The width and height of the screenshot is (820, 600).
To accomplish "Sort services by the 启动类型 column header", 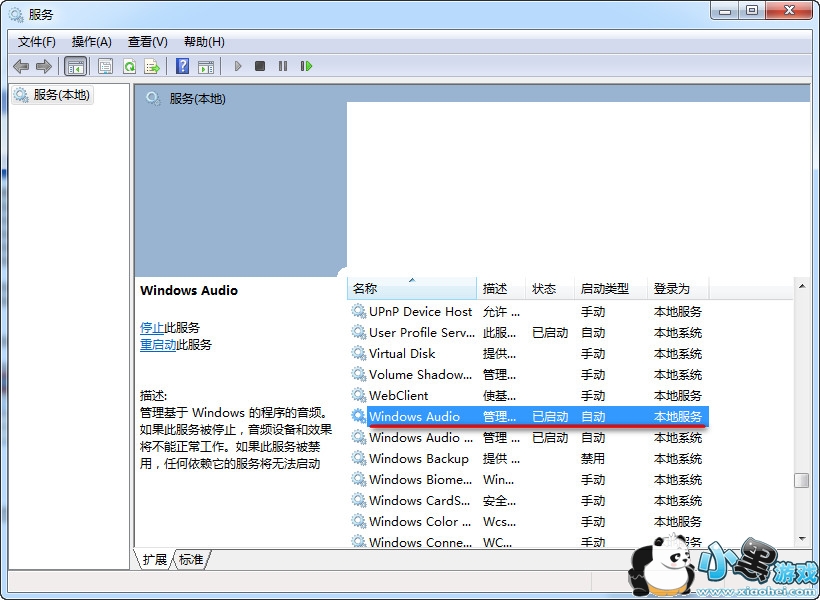I will pyautogui.click(x=604, y=288).
